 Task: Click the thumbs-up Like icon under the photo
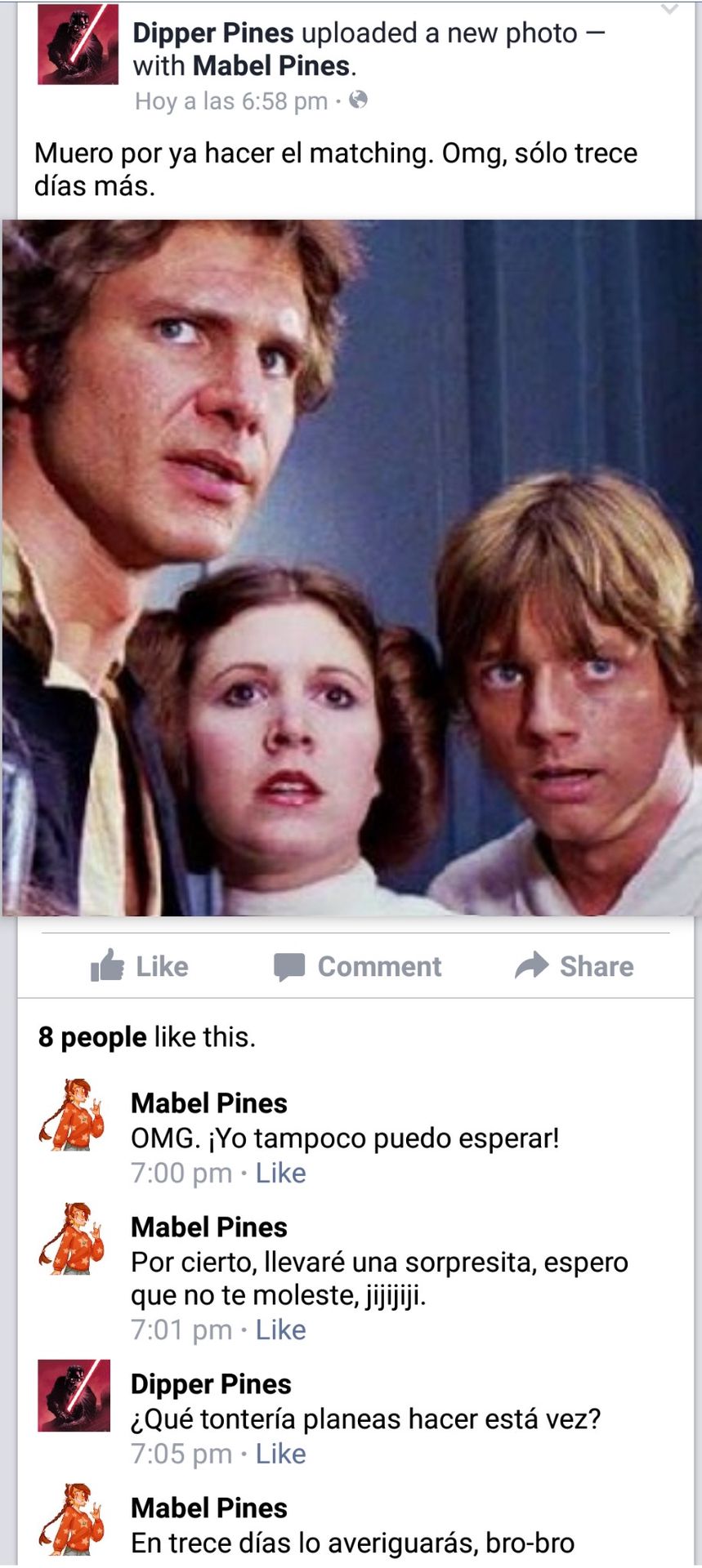coord(107,965)
